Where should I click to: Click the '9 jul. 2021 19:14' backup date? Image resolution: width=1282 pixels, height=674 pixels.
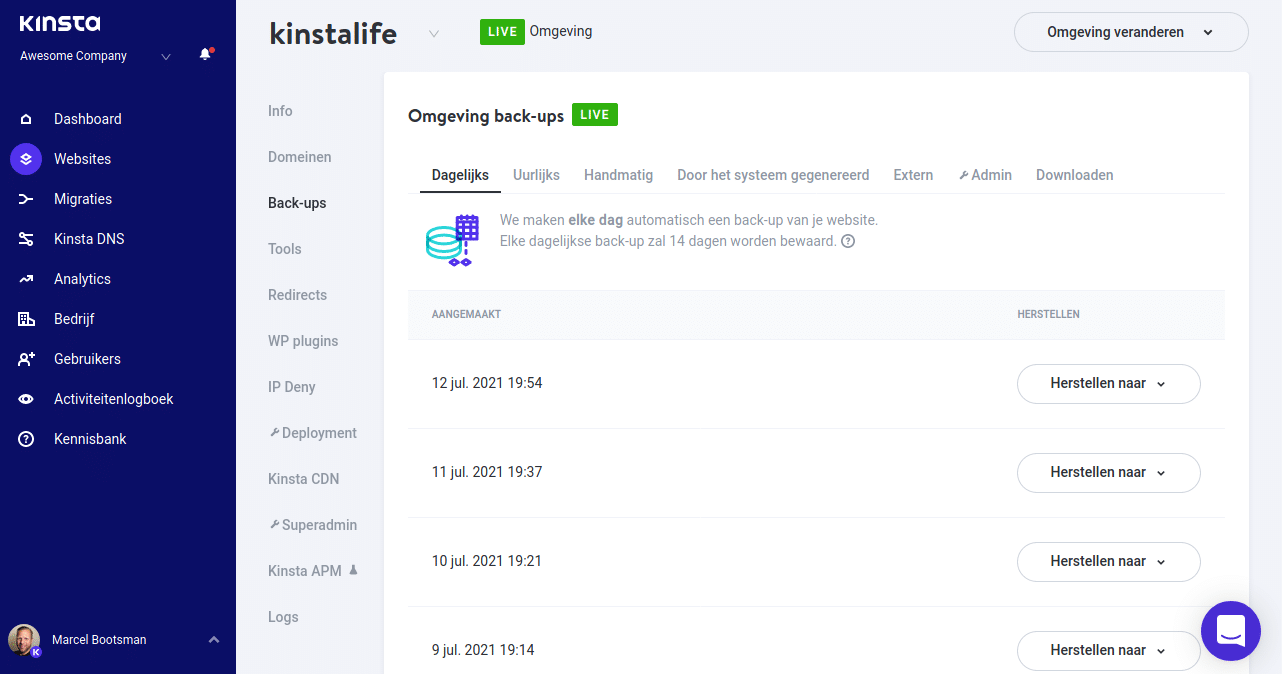coord(483,650)
